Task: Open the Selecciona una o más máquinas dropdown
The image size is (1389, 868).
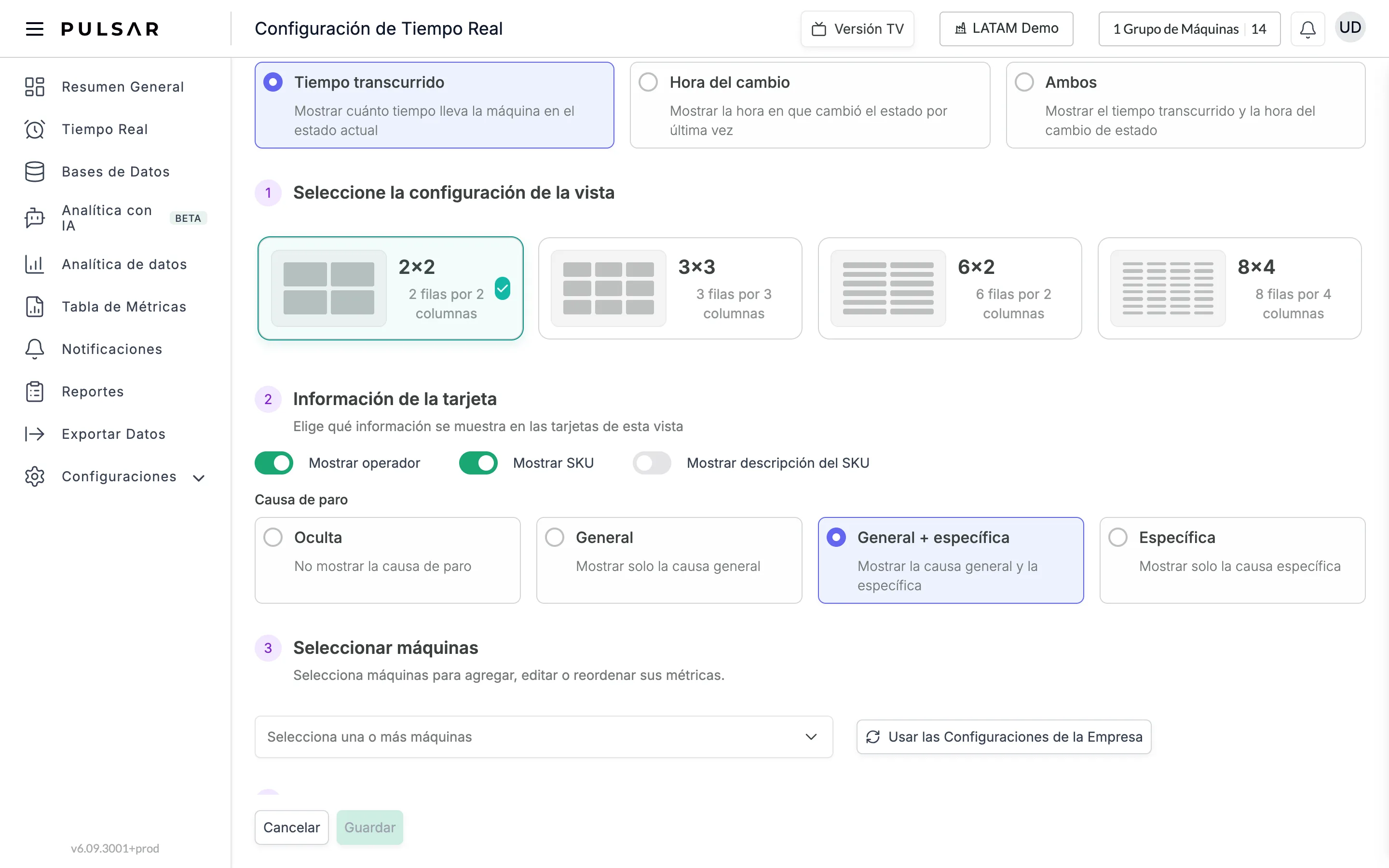Action: tap(544, 736)
